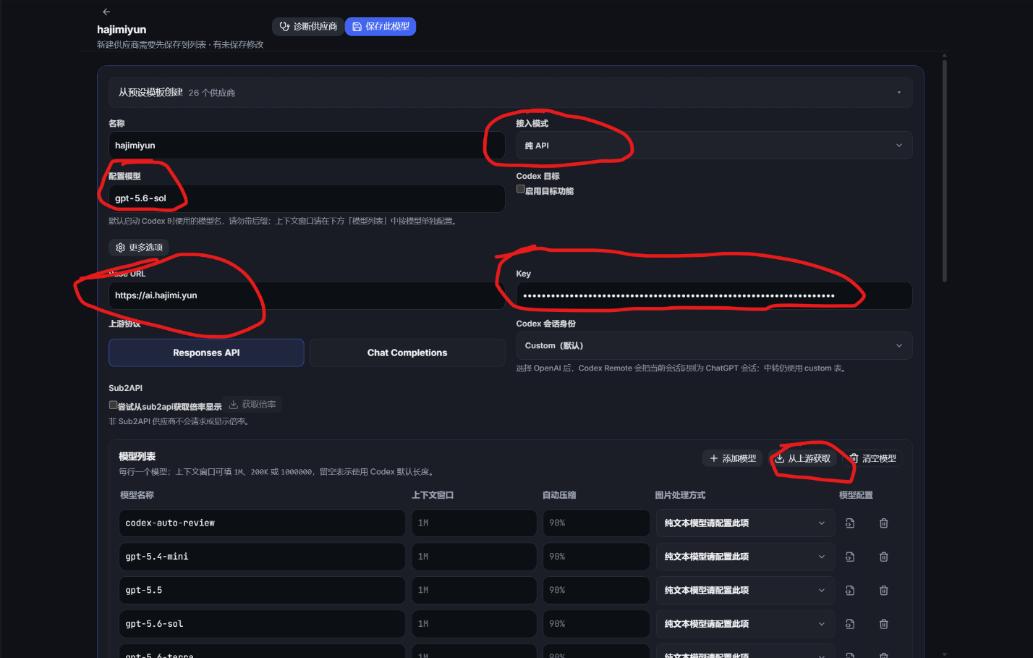Viewport: 1033px width, 658px height.
Task: Edit the codex-auto-review model name field
Action: (x=262, y=523)
